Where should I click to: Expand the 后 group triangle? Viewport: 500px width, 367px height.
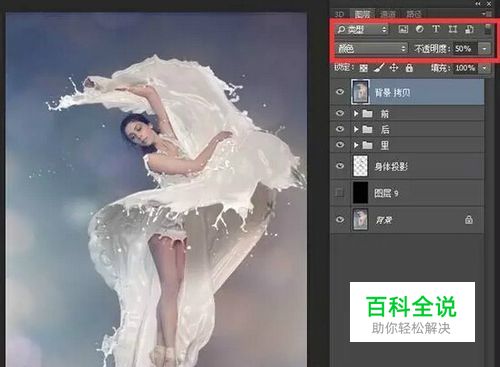click(356, 129)
